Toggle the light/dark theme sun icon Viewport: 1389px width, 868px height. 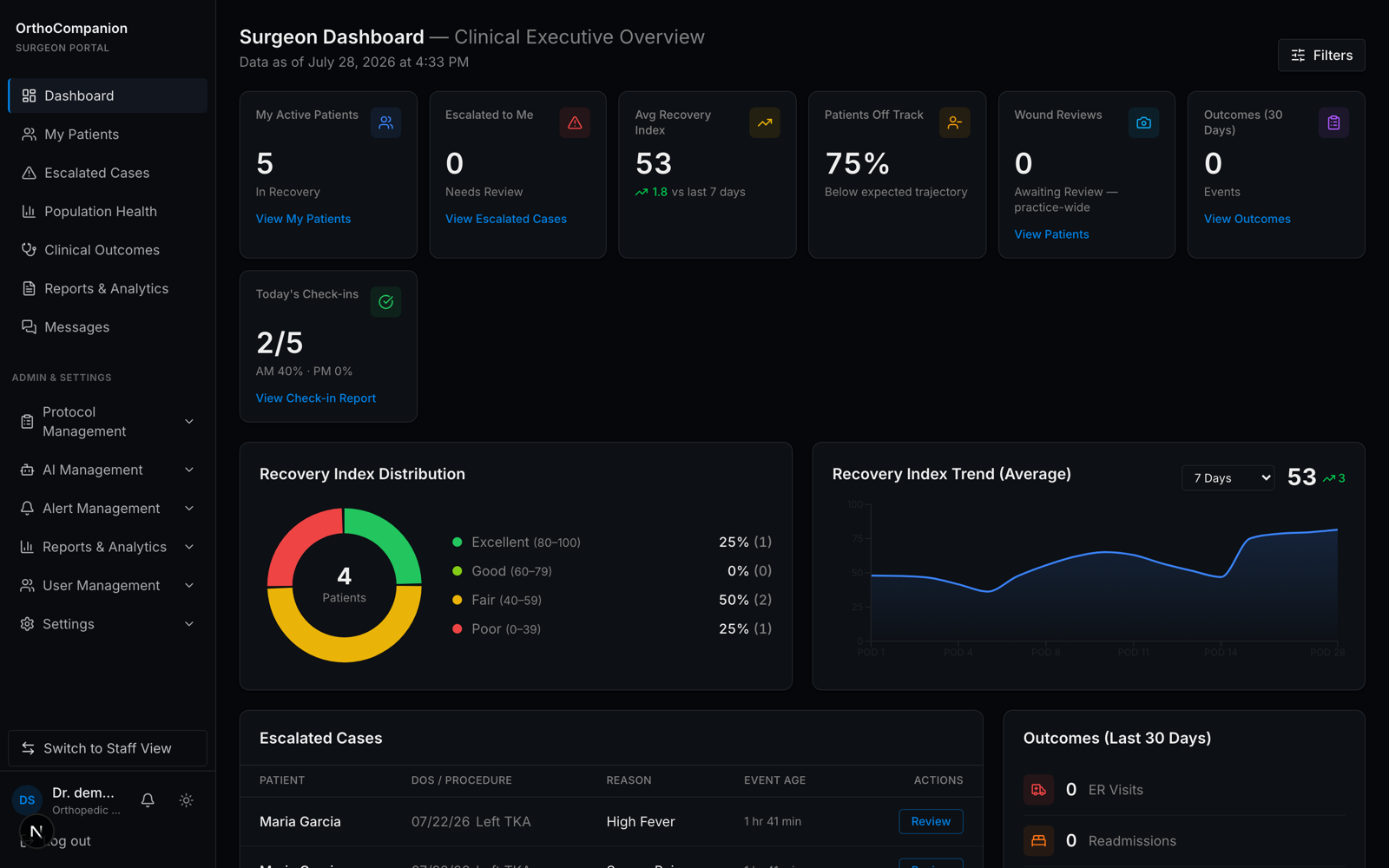pyautogui.click(x=186, y=800)
